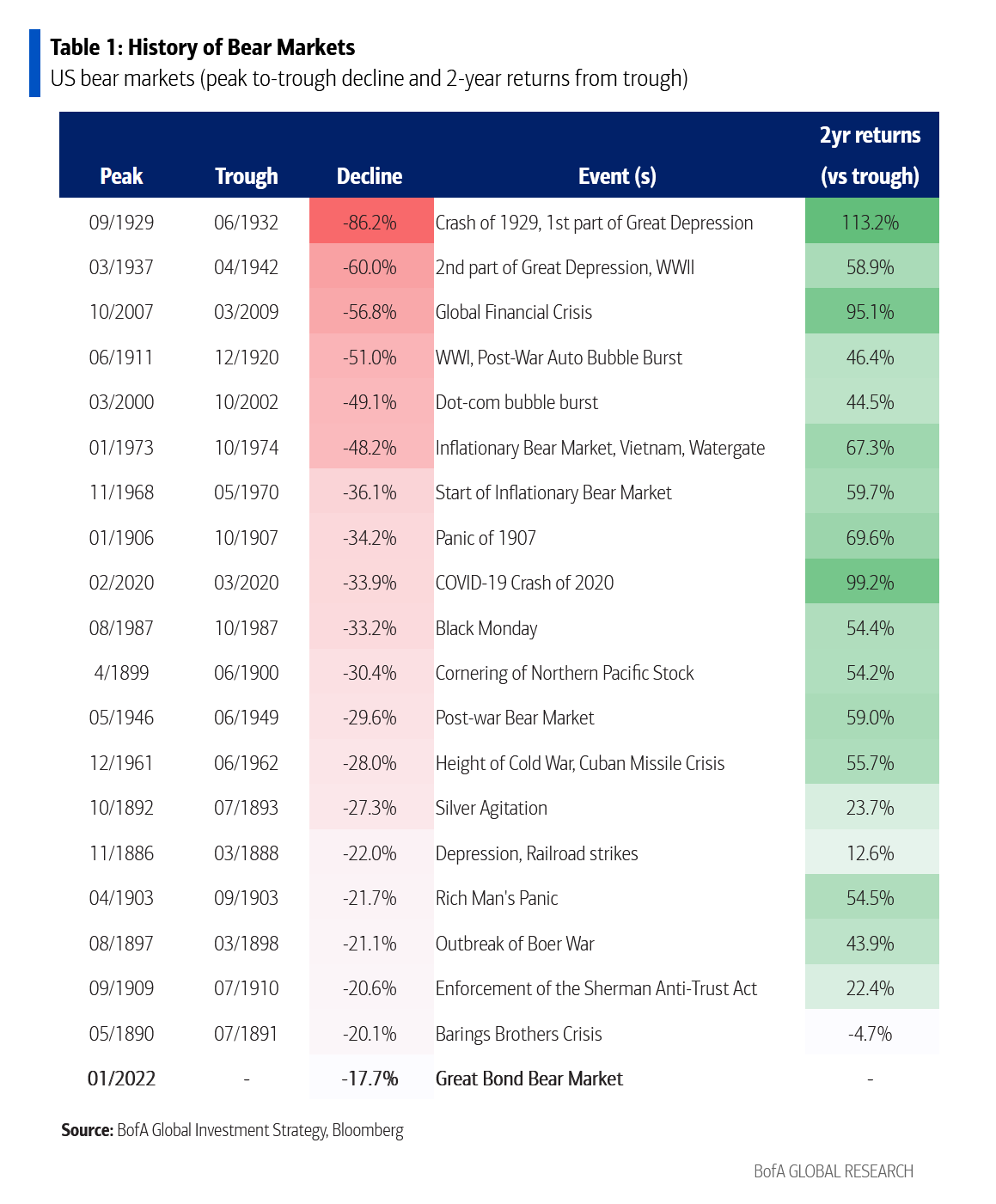
Task: Click the Global Financial Crisis event
Action: tap(514, 312)
